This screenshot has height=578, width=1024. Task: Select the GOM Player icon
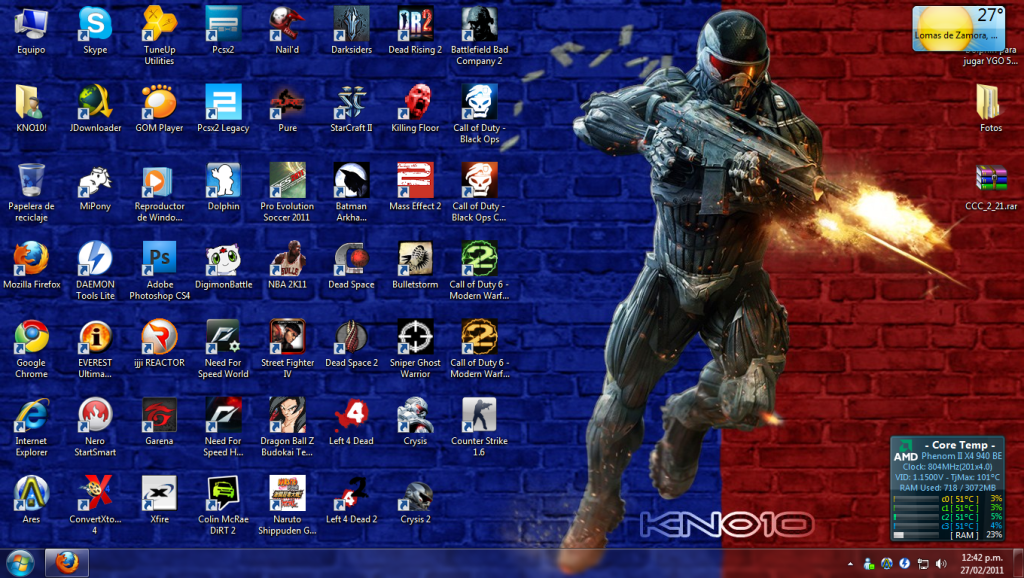[159, 109]
